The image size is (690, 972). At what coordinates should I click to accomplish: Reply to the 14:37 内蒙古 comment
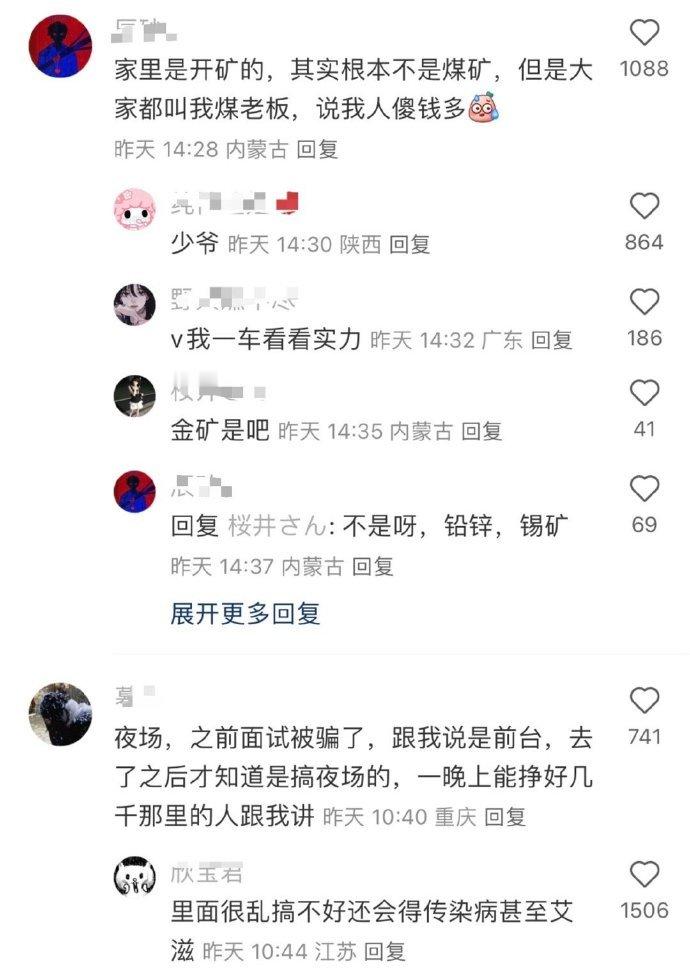pyautogui.click(x=373, y=567)
